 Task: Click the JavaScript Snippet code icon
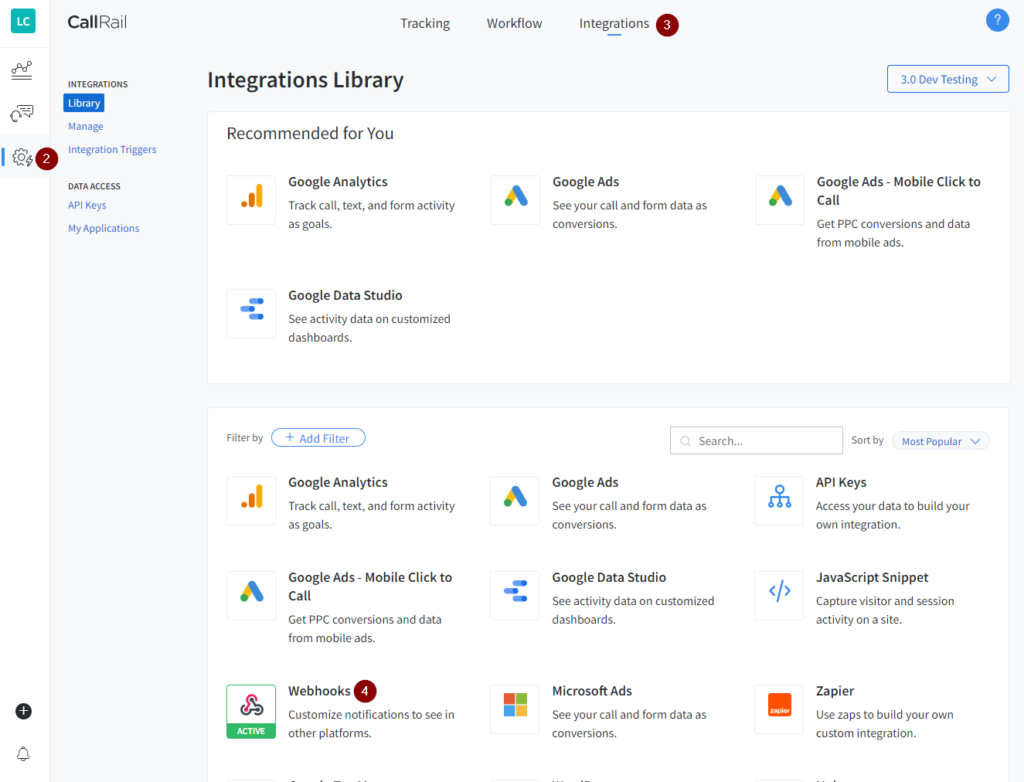point(779,595)
